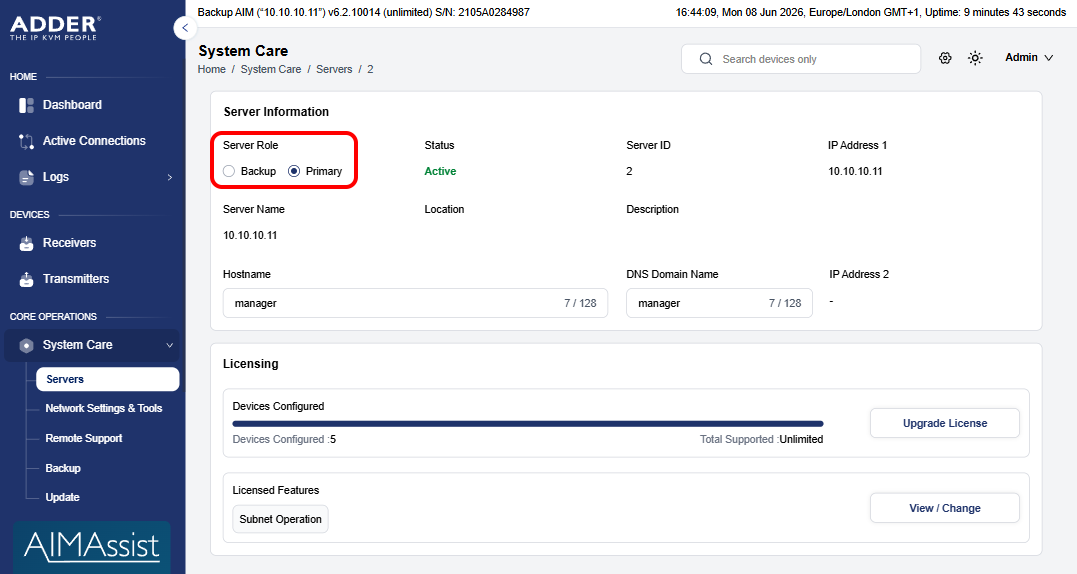Go to Active Connections page
Image resolution: width=1077 pixels, height=574 pixels.
pos(94,141)
